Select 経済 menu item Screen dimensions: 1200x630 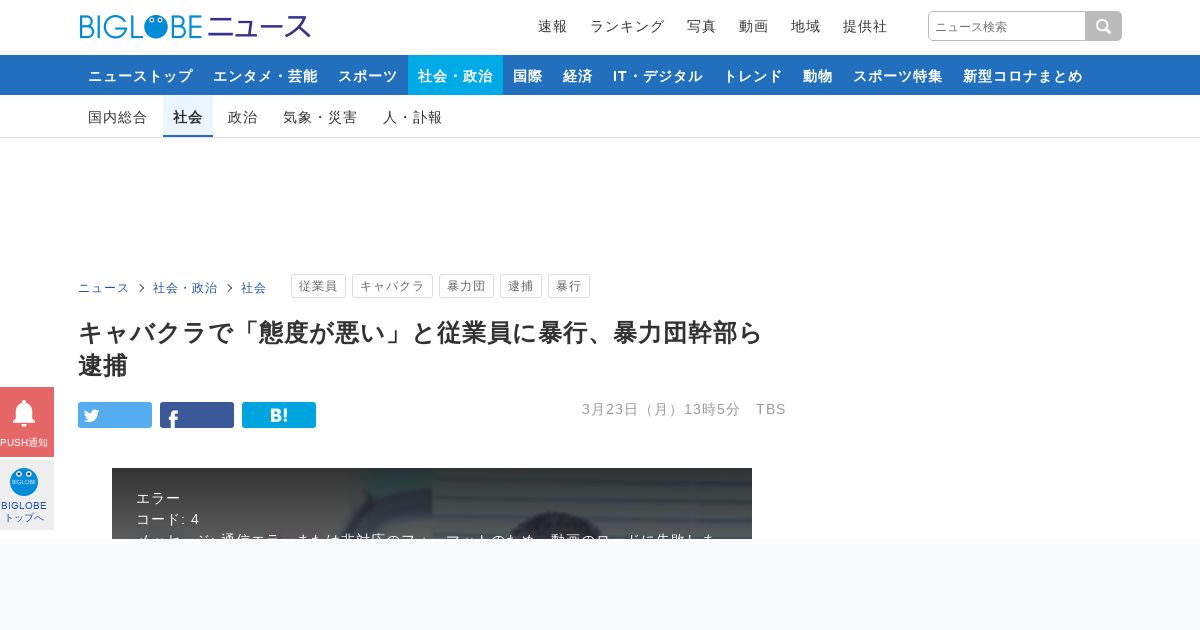(x=577, y=75)
